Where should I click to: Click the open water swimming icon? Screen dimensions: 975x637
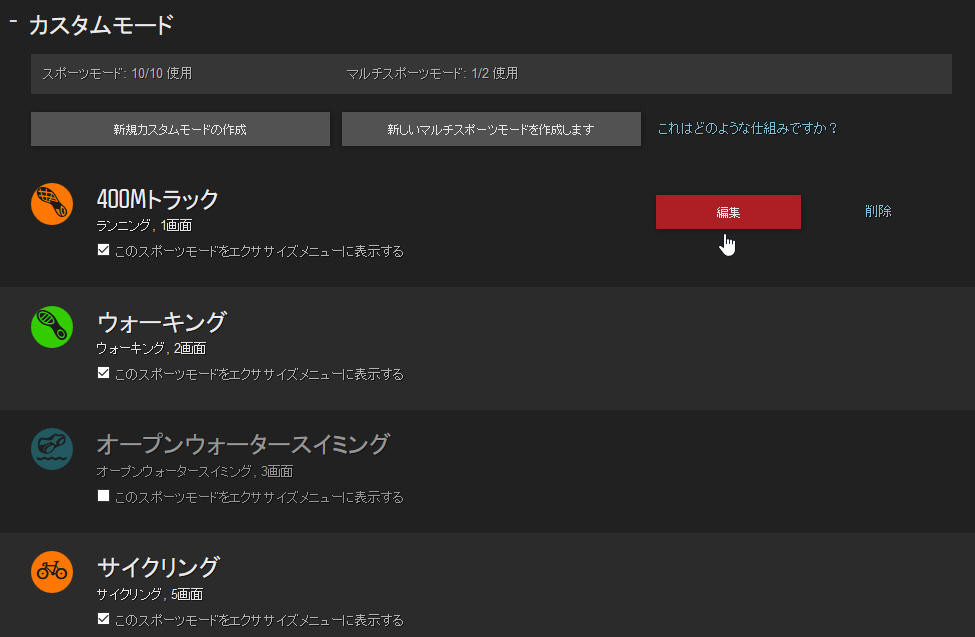tap(52, 449)
